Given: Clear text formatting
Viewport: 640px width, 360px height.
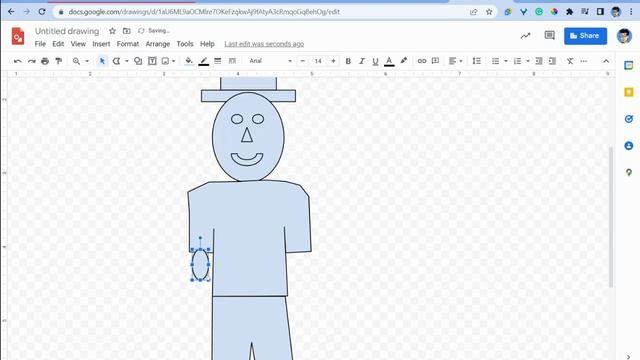Looking at the screenshot, I should pyautogui.click(x=570, y=61).
